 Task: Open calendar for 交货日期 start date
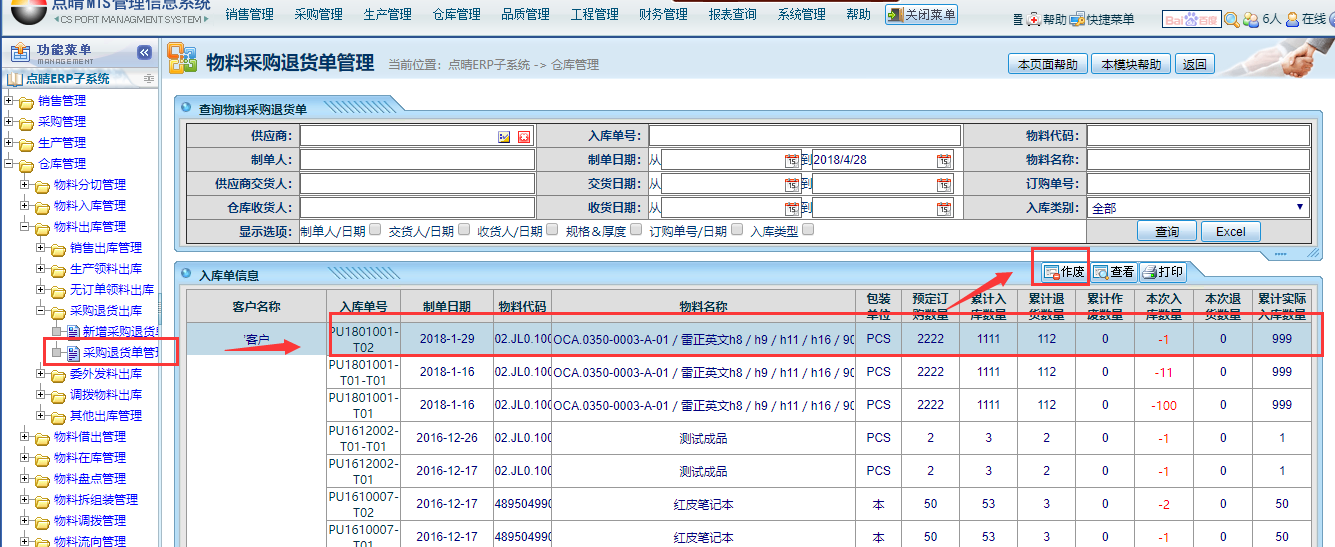click(791, 184)
